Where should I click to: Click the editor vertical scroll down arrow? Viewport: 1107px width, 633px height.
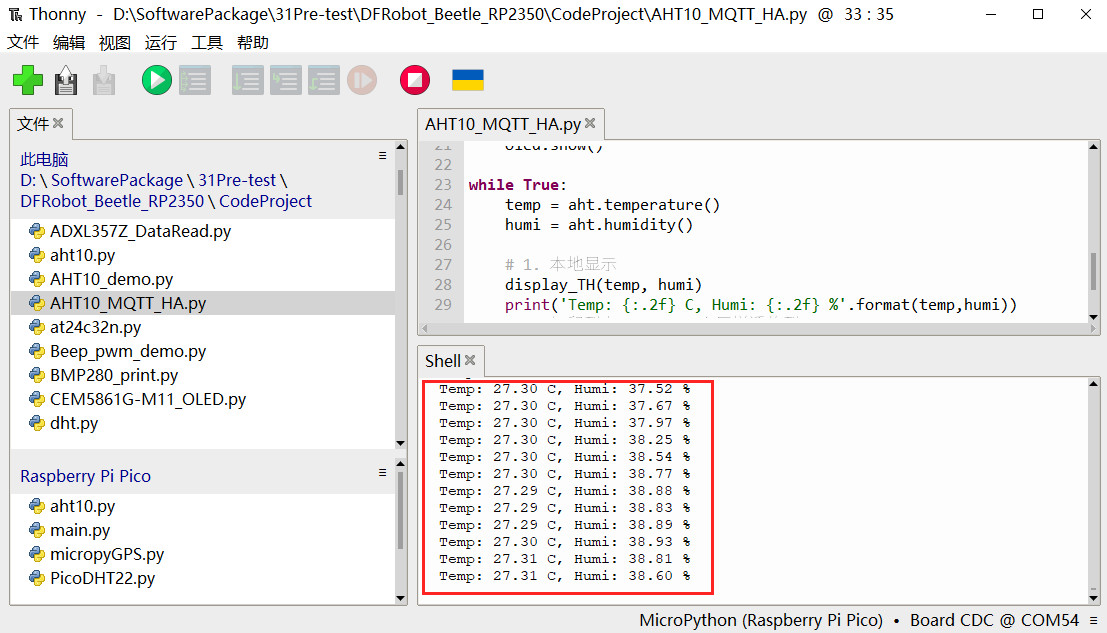[1094, 317]
